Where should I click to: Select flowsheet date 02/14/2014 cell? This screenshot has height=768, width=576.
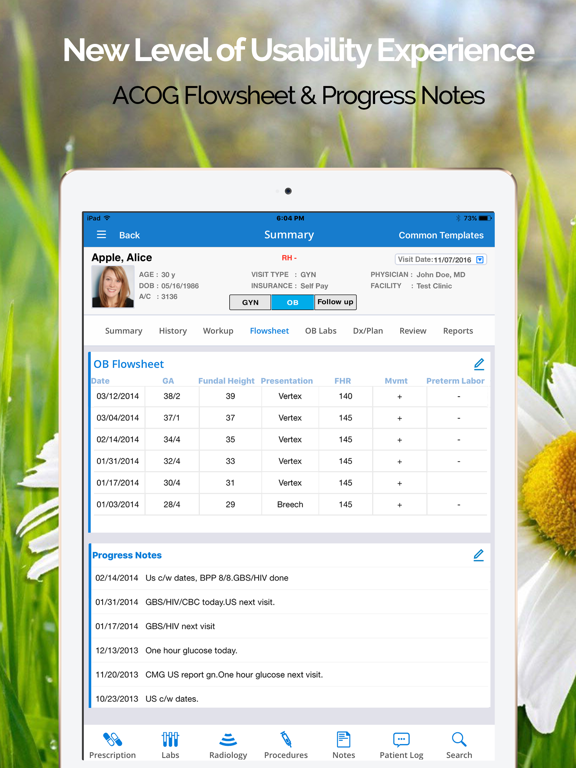(118, 439)
